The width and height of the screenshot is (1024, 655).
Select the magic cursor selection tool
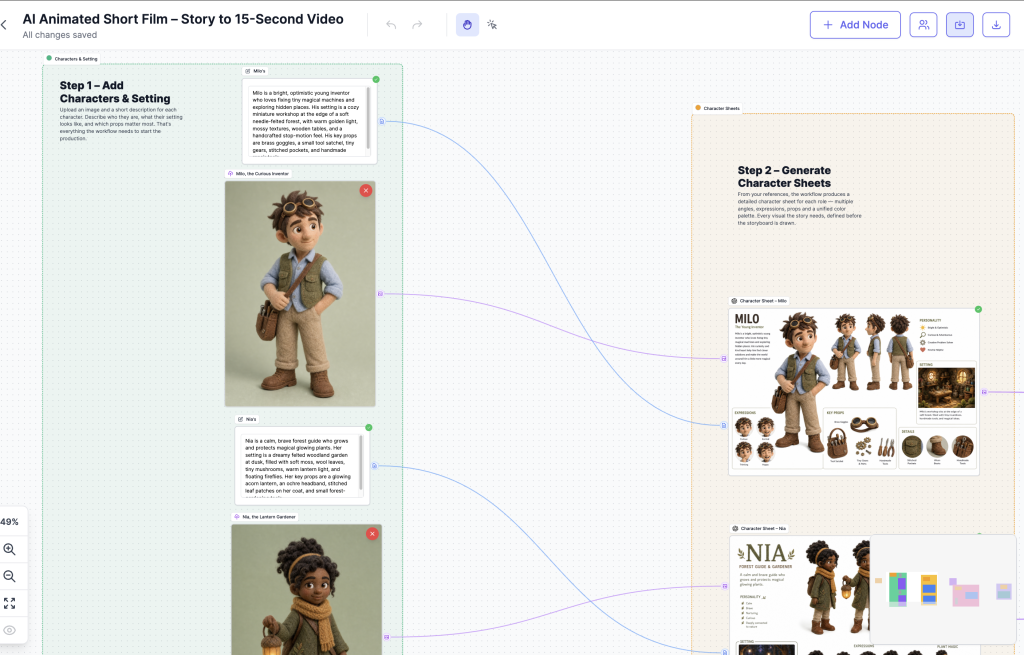[x=492, y=25]
